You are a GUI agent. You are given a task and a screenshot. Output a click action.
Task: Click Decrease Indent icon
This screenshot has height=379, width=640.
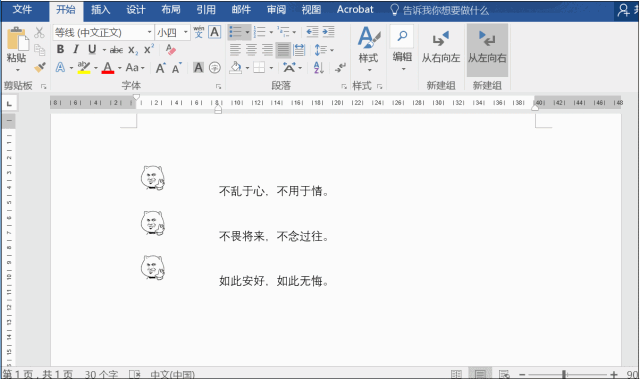[x=312, y=32]
